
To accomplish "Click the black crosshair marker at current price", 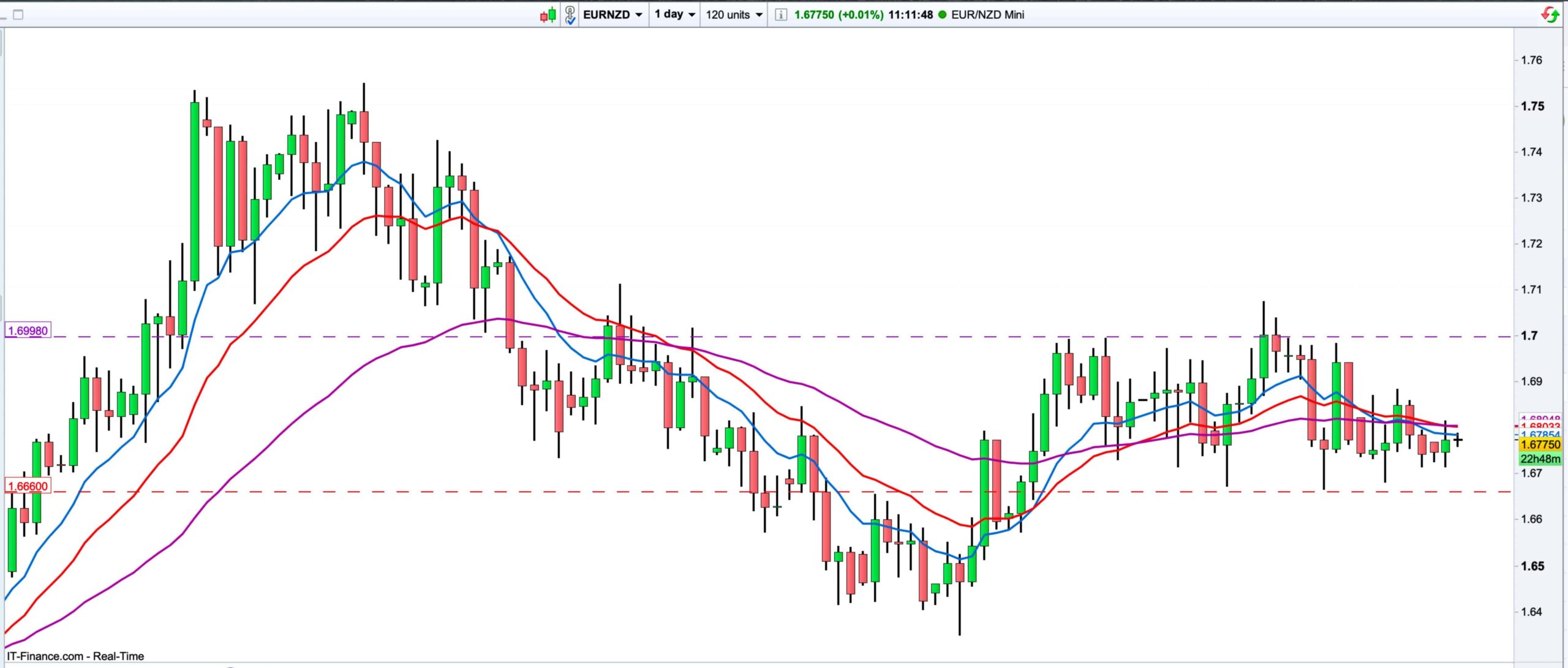I will 1458,440.
